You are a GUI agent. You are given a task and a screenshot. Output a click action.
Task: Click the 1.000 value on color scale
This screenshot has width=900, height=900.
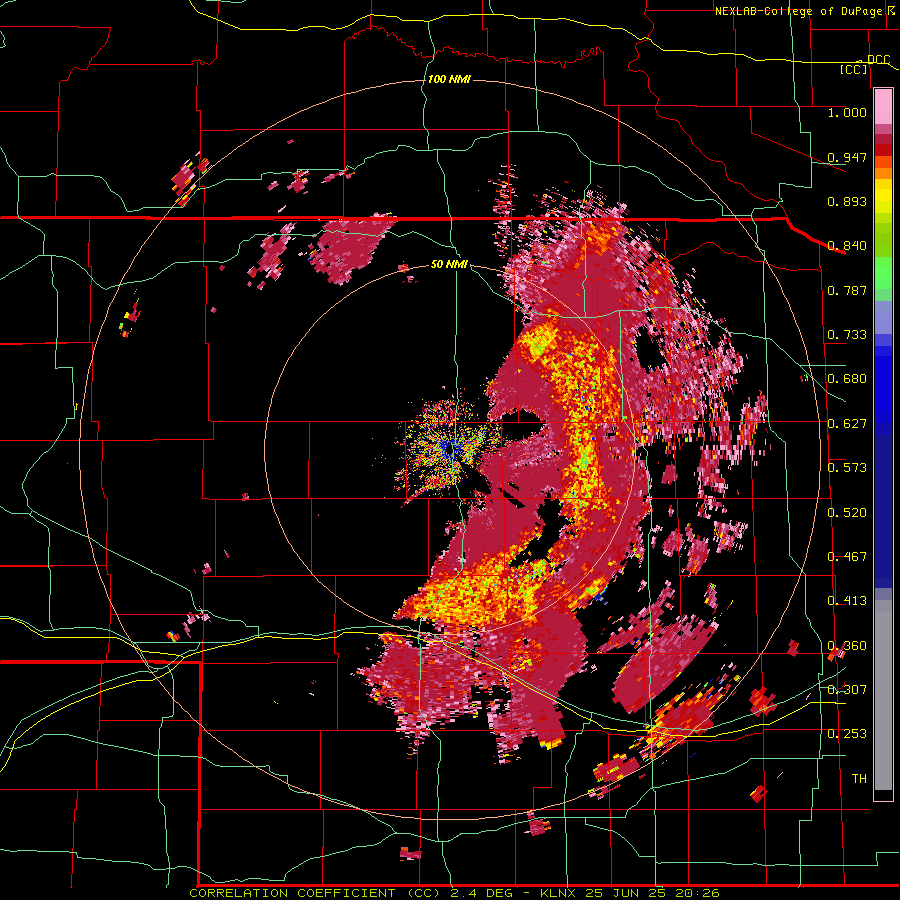click(x=847, y=112)
